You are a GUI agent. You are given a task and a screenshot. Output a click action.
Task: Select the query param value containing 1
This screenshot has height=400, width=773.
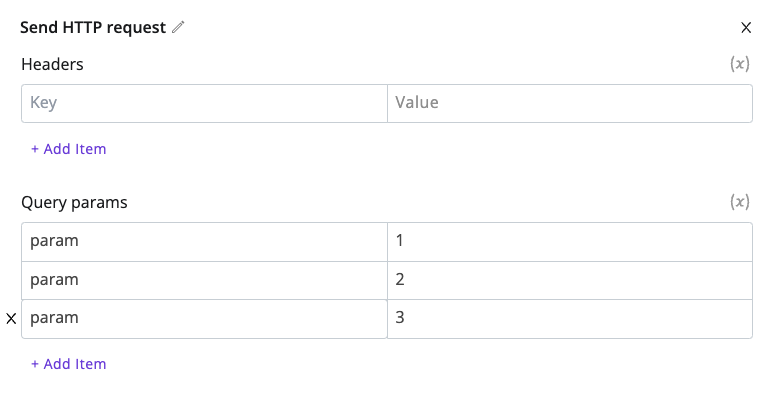(570, 242)
